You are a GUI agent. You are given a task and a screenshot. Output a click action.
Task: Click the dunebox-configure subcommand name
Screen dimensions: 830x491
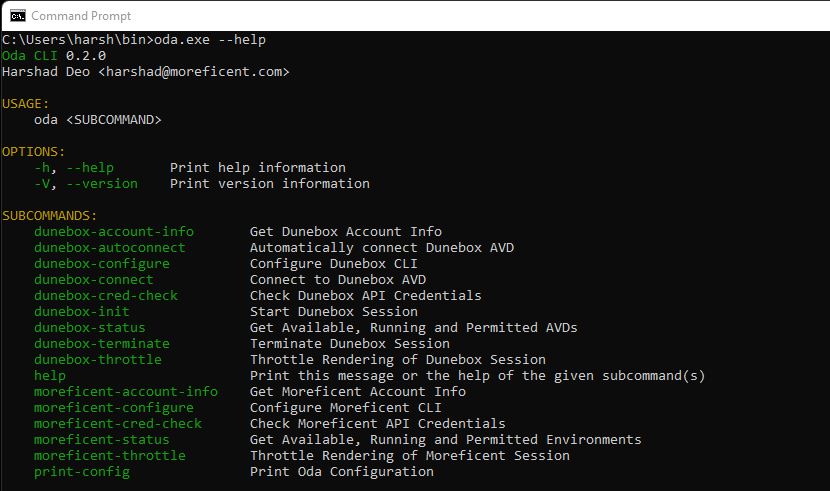102,264
